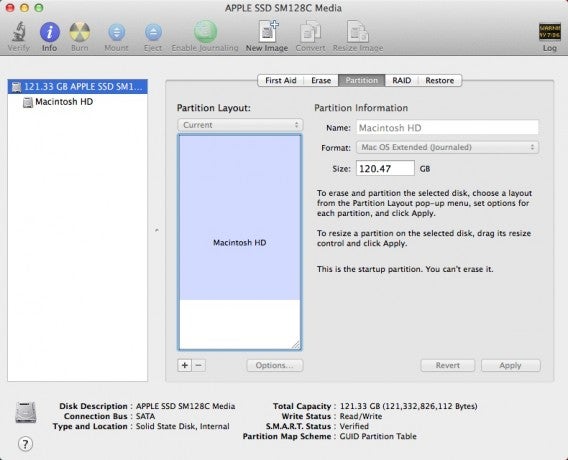Click the Verify microscope icon
568x460 pixels.
pos(18,32)
